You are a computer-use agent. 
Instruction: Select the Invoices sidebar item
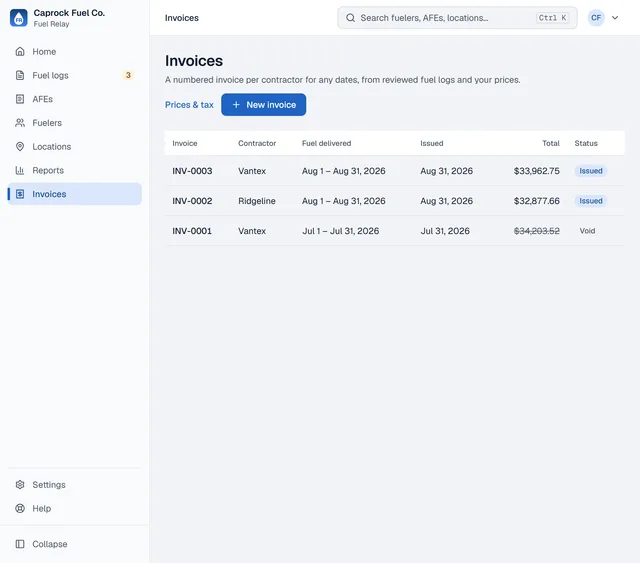click(x=74, y=194)
